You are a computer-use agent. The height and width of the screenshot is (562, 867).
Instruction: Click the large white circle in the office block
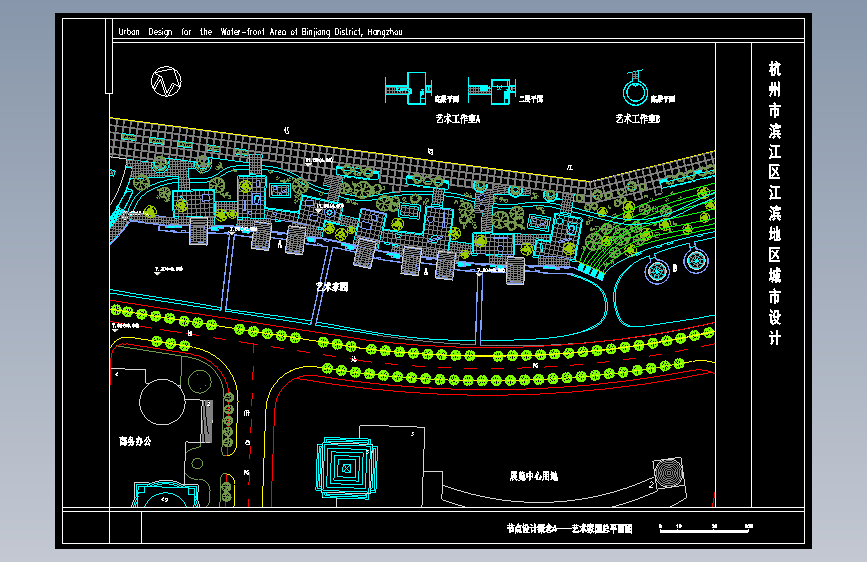pyautogui.click(x=162, y=402)
